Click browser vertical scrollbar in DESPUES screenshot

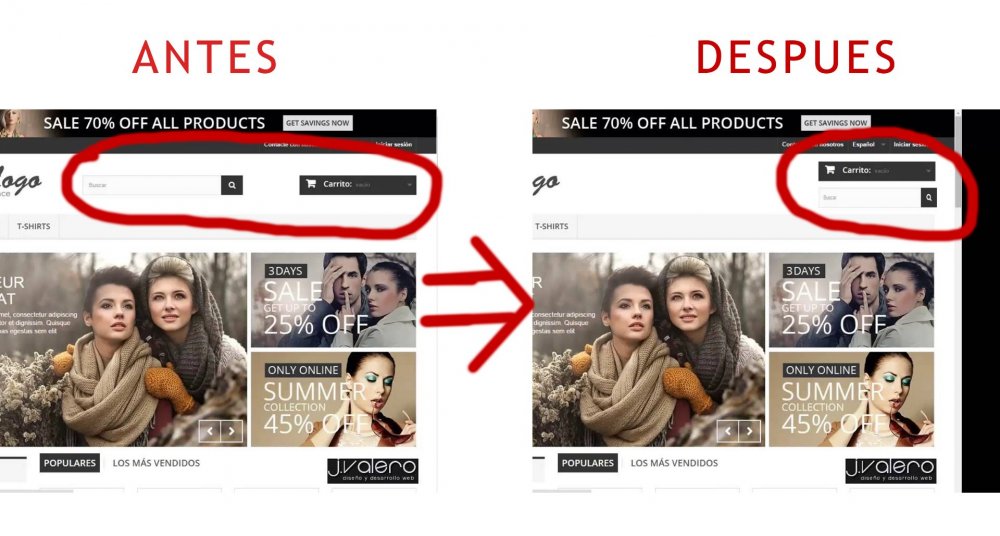coord(958,300)
